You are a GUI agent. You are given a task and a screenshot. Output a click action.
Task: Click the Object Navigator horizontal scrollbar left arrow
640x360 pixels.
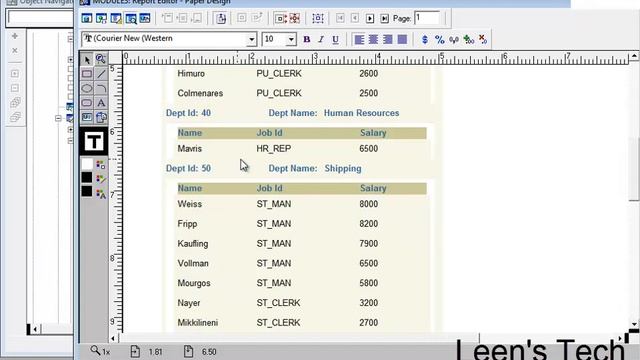35,329
